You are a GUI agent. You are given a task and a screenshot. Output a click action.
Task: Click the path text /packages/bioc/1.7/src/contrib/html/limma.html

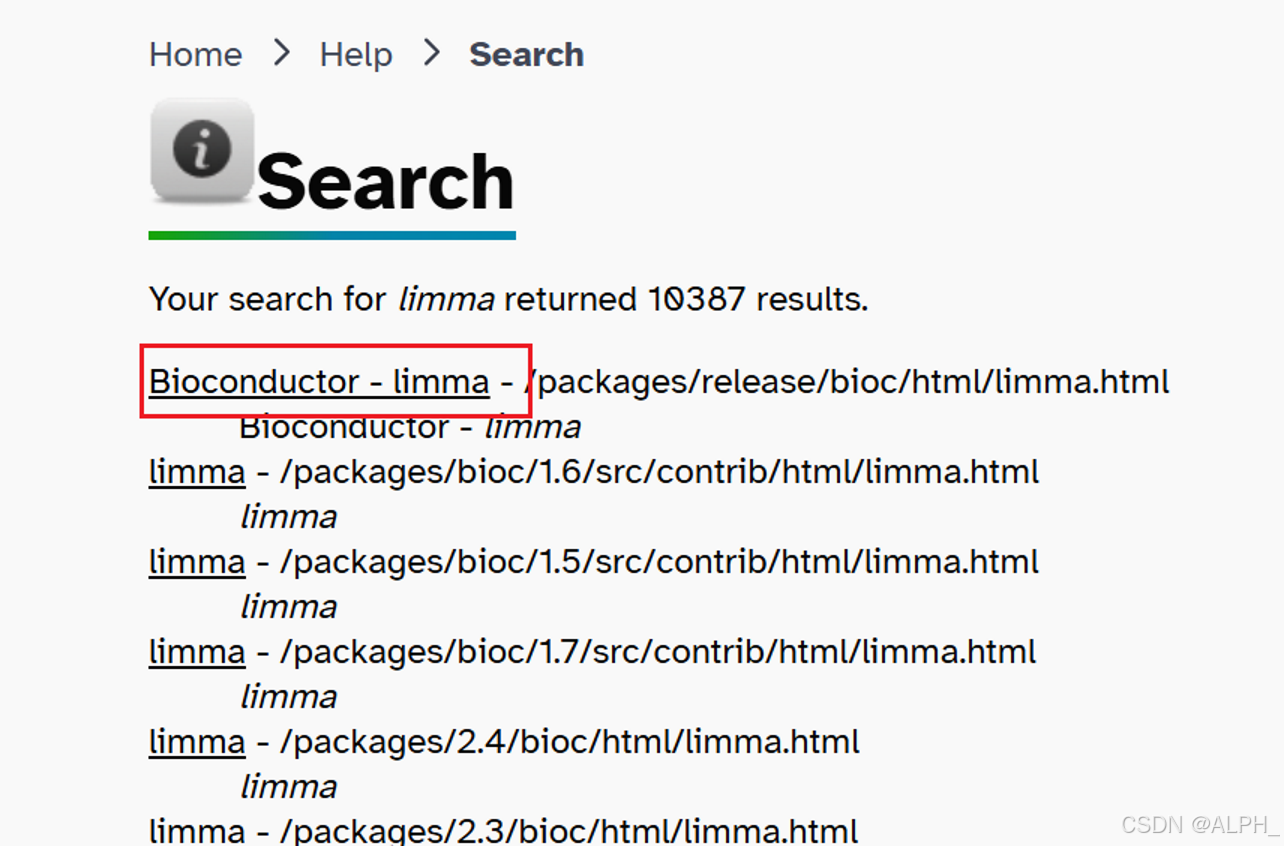tap(658, 651)
